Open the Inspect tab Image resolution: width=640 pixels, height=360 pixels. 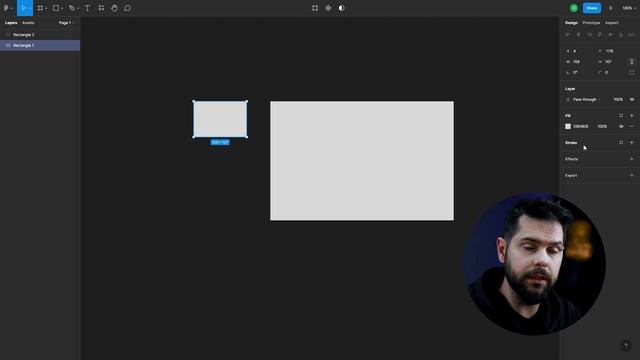pyautogui.click(x=611, y=23)
